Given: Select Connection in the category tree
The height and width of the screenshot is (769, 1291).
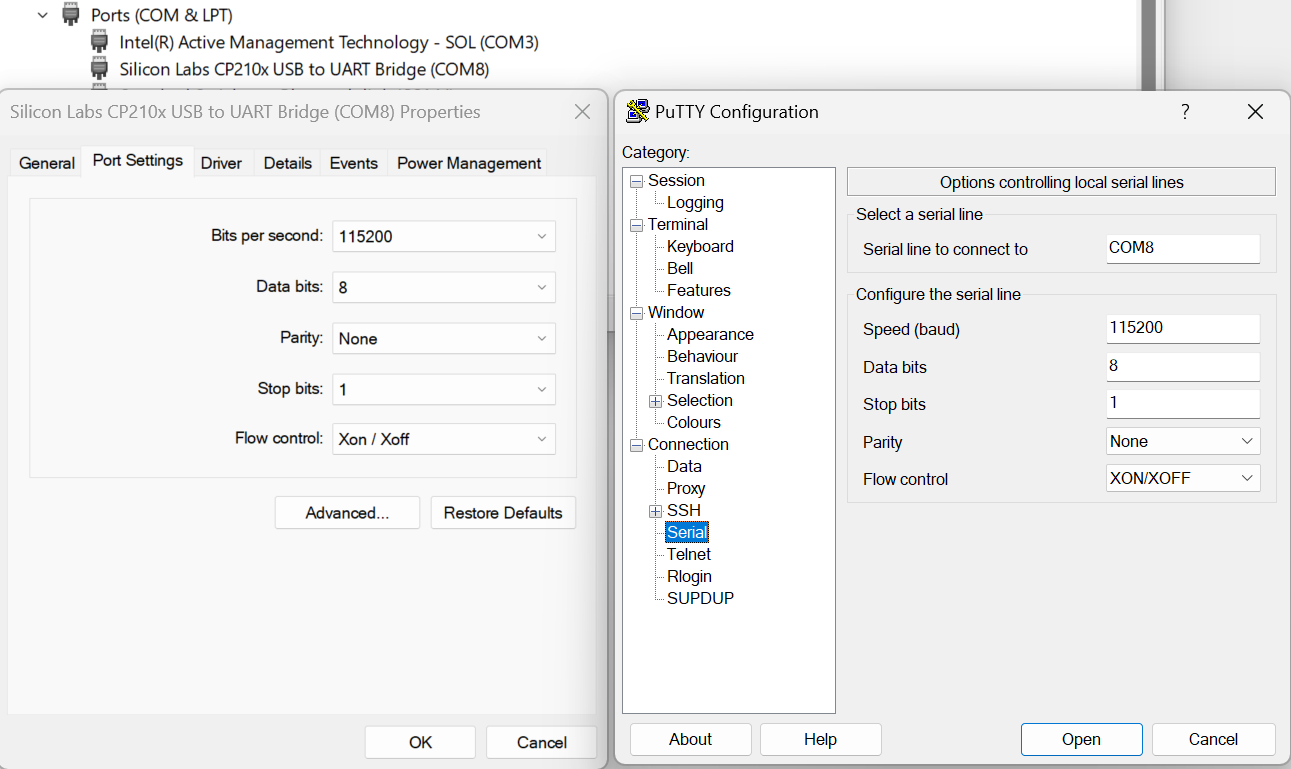Looking at the screenshot, I should pos(688,445).
